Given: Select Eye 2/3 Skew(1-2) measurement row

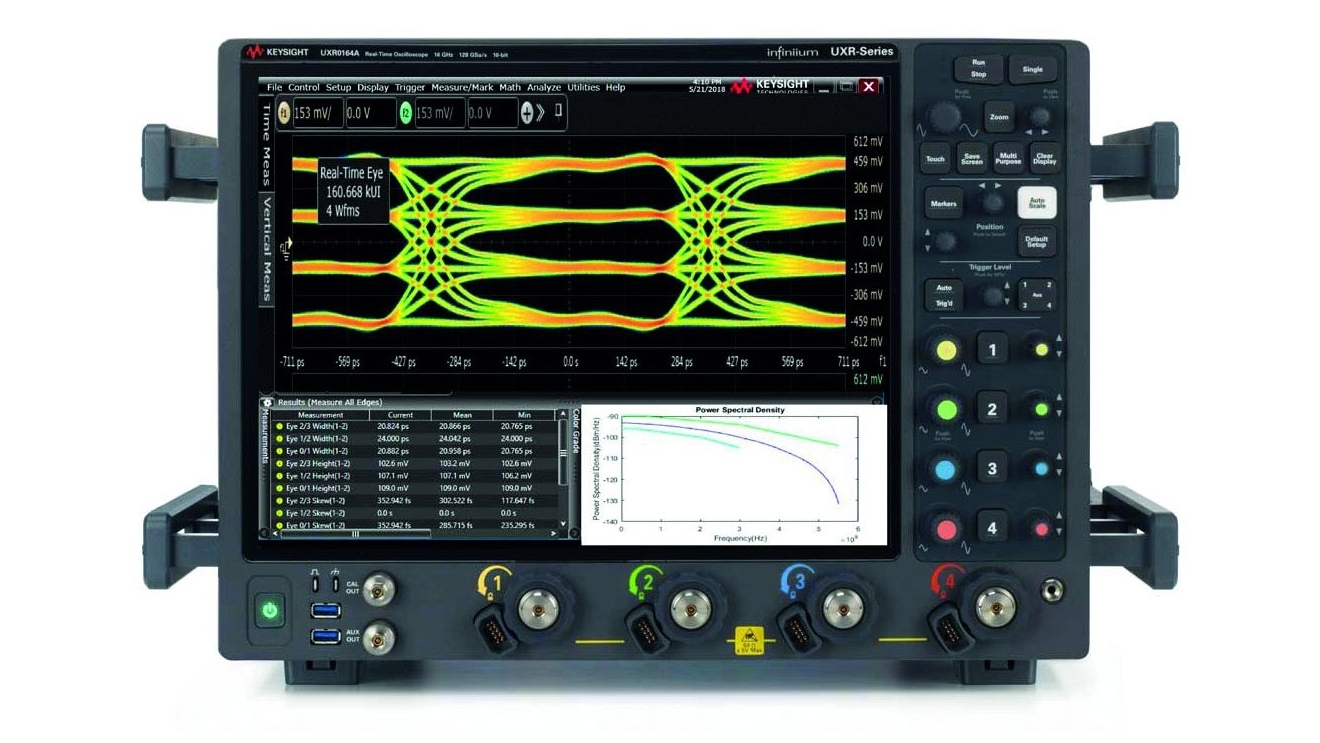Looking at the screenshot, I should (414, 500).
